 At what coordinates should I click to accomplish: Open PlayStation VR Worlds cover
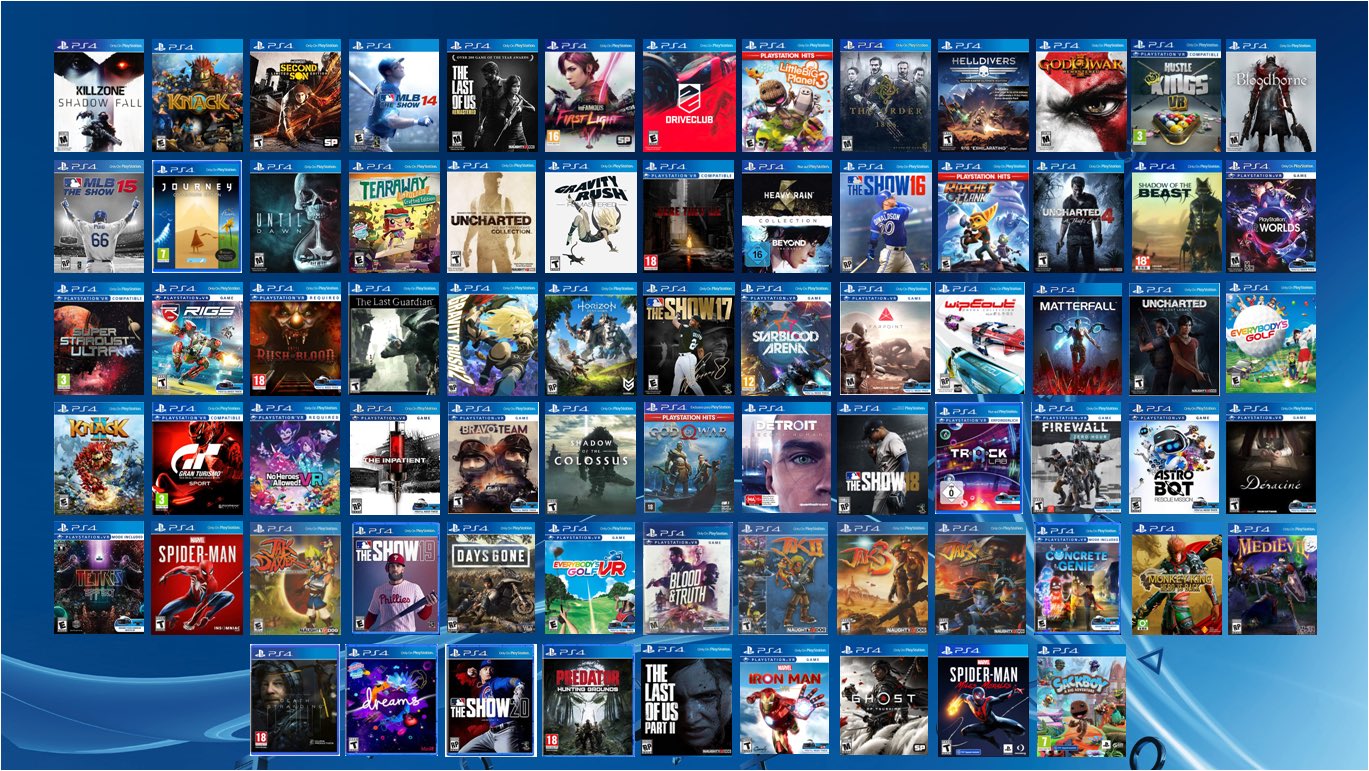(x=1271, y=216)
